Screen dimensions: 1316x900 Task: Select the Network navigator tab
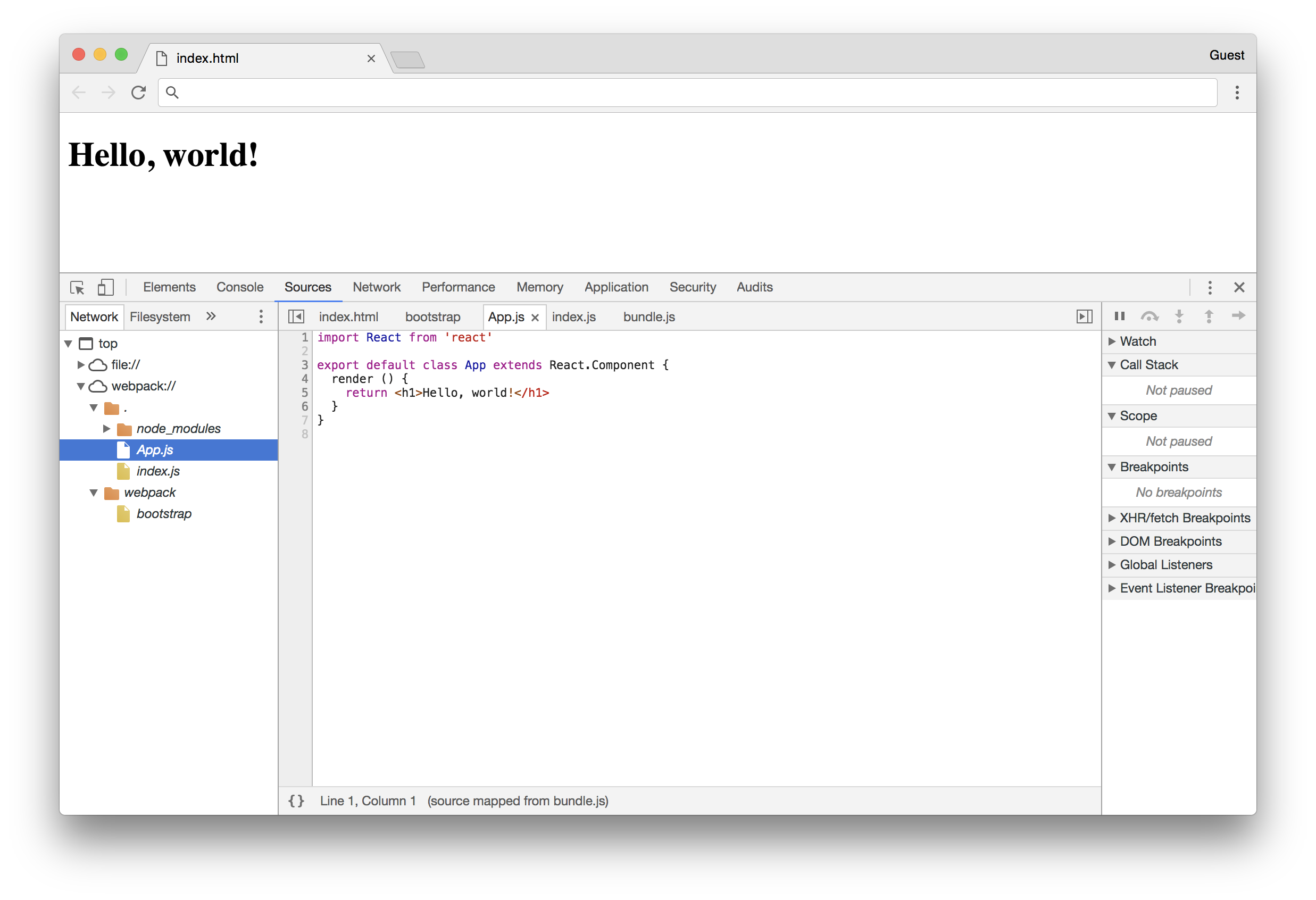coord(94,316)
